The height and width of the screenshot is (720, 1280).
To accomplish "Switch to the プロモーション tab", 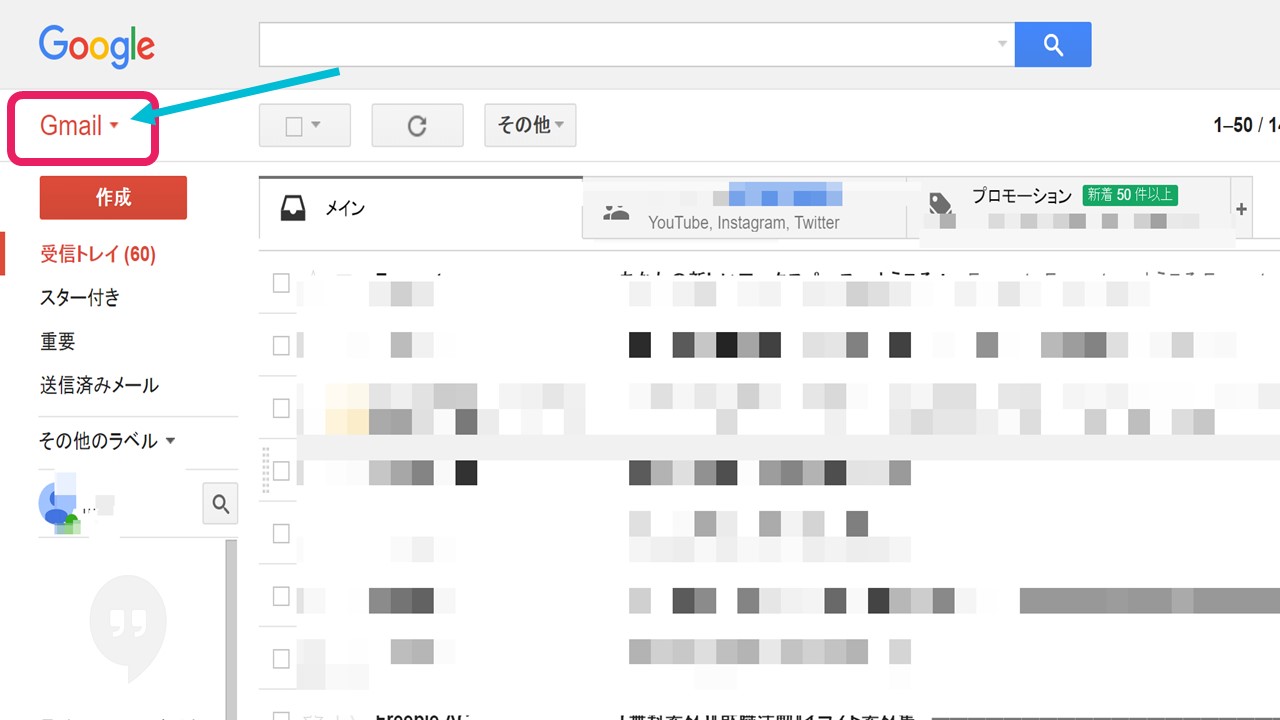I will [x=1068, y=209].
